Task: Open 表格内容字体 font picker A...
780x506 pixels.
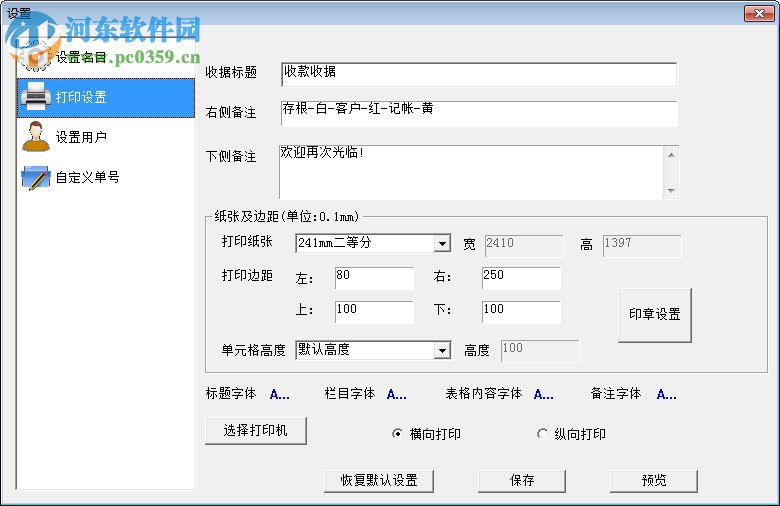Action: click(543, 395)
